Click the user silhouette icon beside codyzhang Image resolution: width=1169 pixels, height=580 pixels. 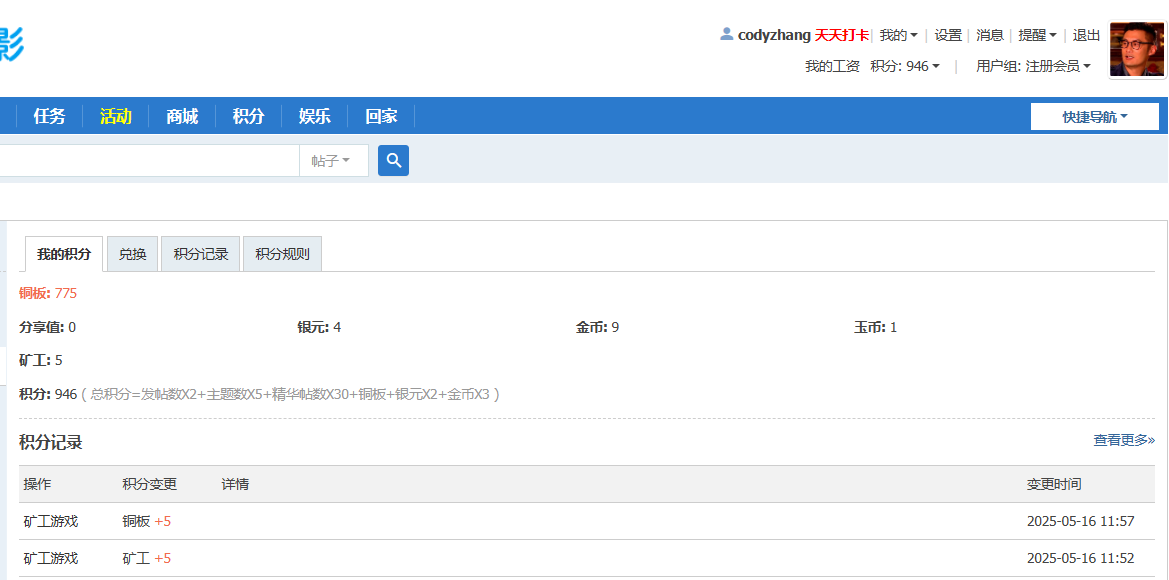726,34
